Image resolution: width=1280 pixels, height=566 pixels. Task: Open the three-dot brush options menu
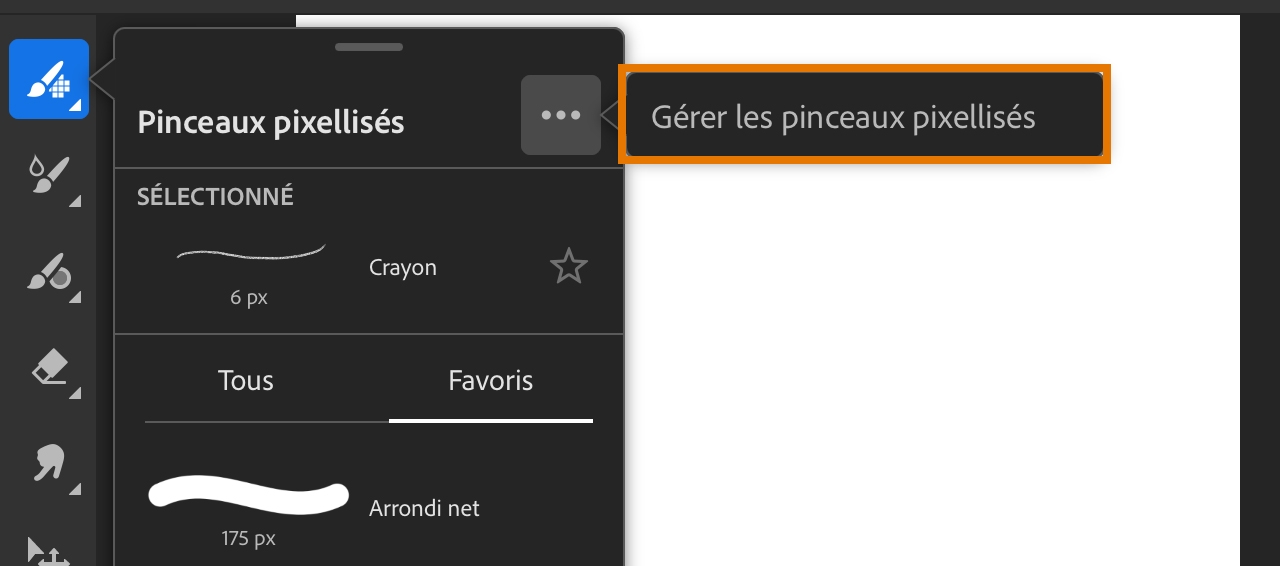tap(561, 115)
